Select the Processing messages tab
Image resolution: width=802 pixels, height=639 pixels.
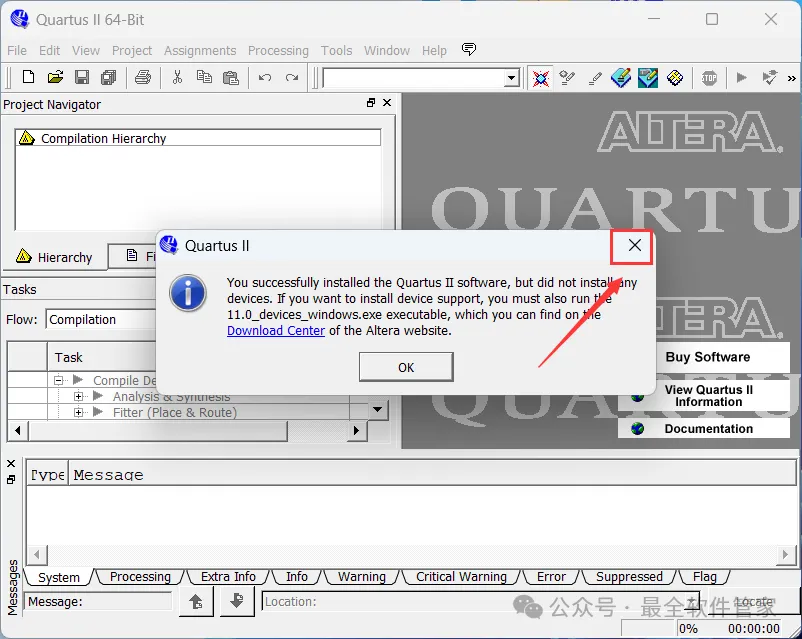click(140, 577)
